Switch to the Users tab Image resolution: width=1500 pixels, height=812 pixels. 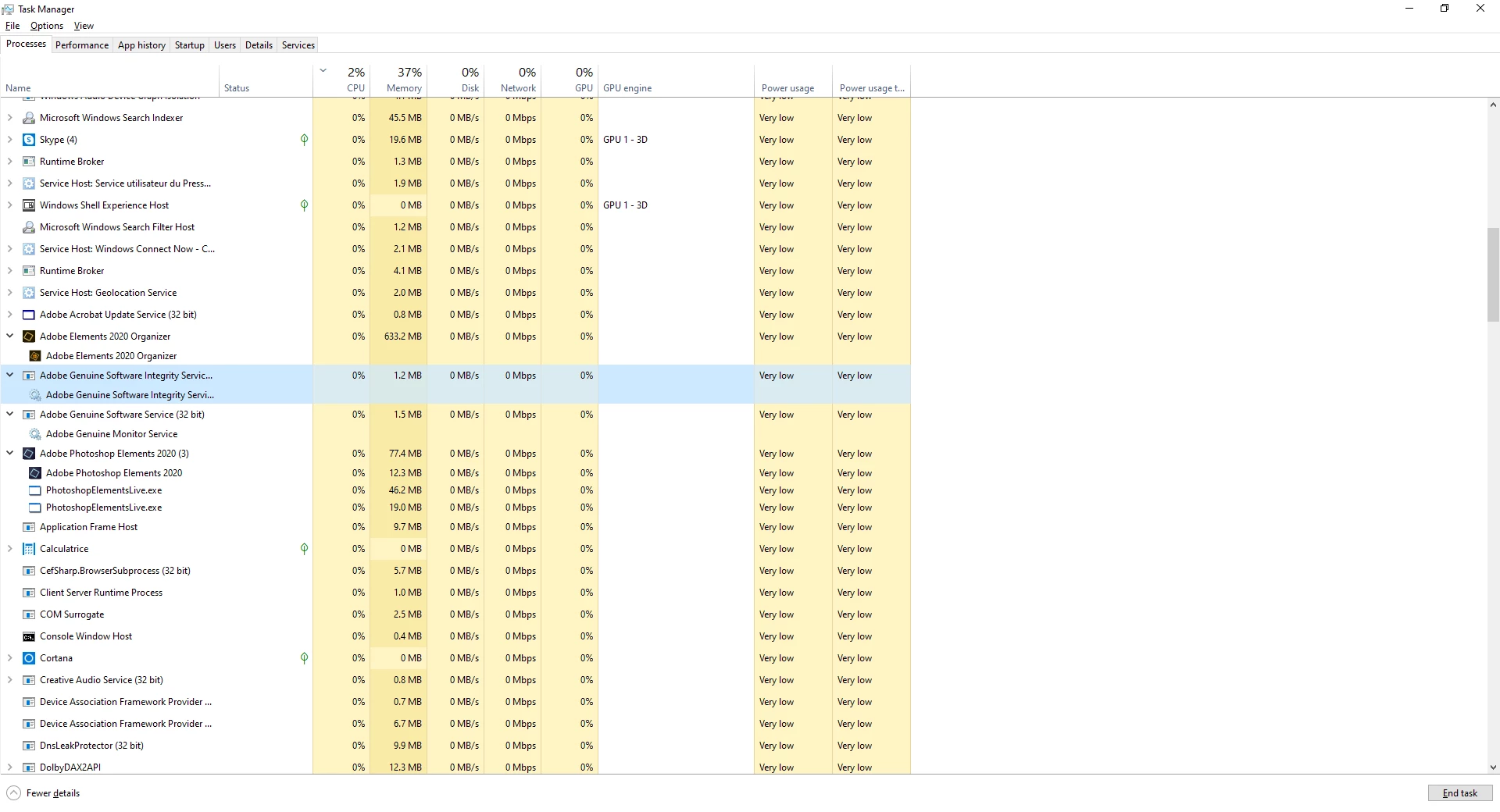(x=225, y=45)
